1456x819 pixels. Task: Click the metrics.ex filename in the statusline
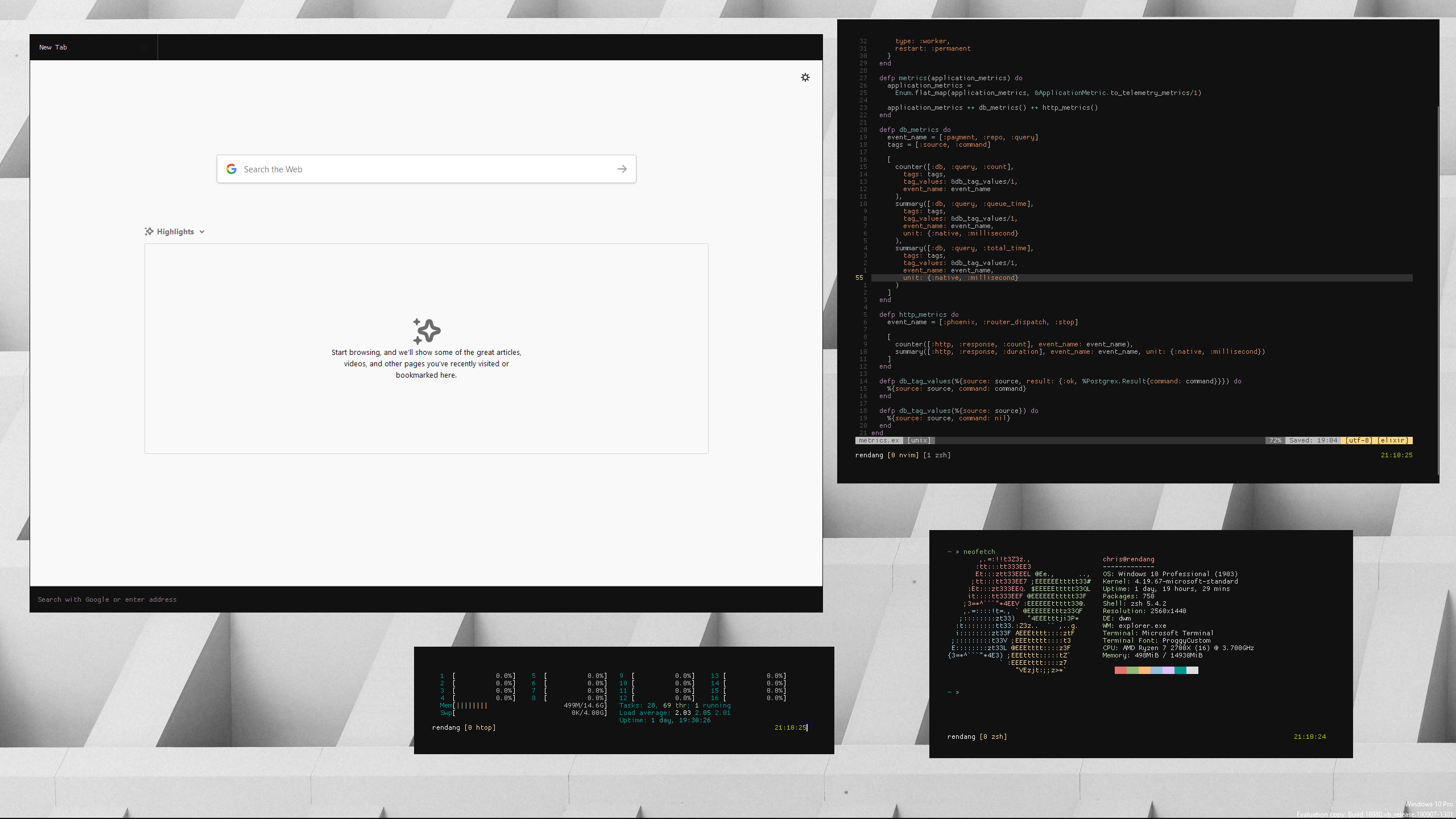[879, 440]
